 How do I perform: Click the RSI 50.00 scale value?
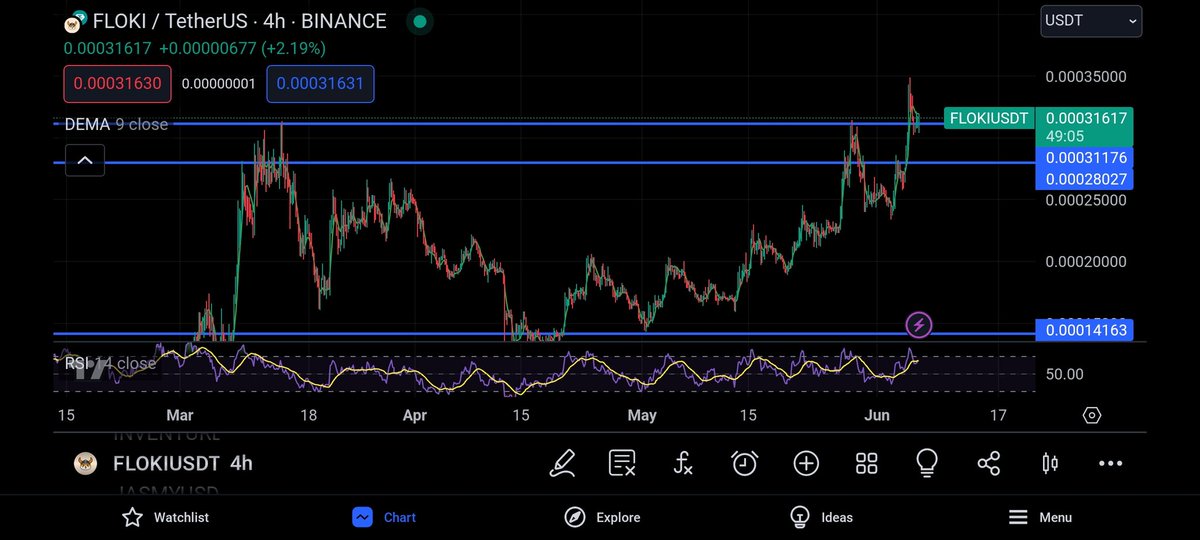tap(1064, 374)
